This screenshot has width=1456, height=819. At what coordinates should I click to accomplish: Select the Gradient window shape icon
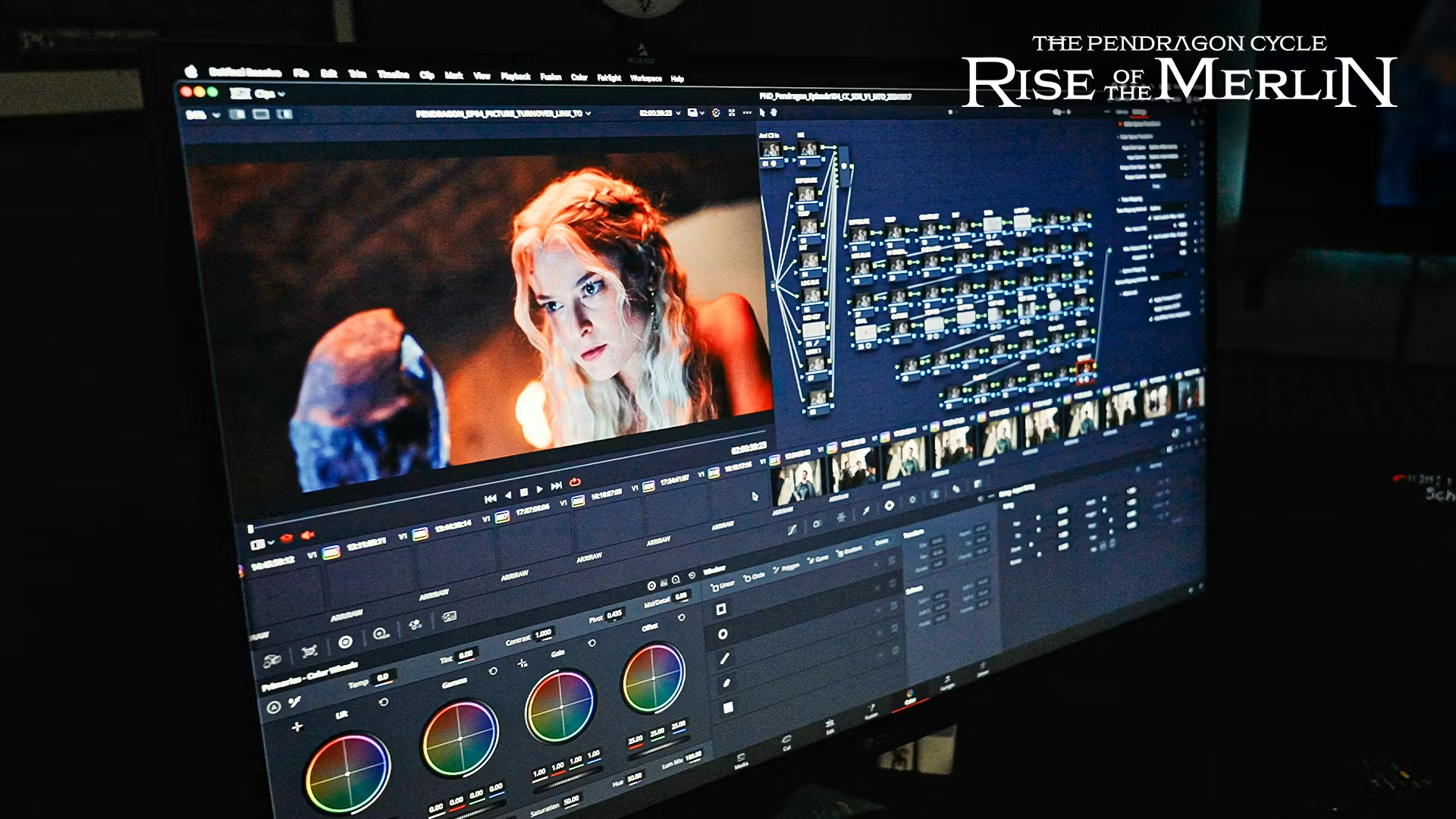pyautogui.click(x=728, y=708)
